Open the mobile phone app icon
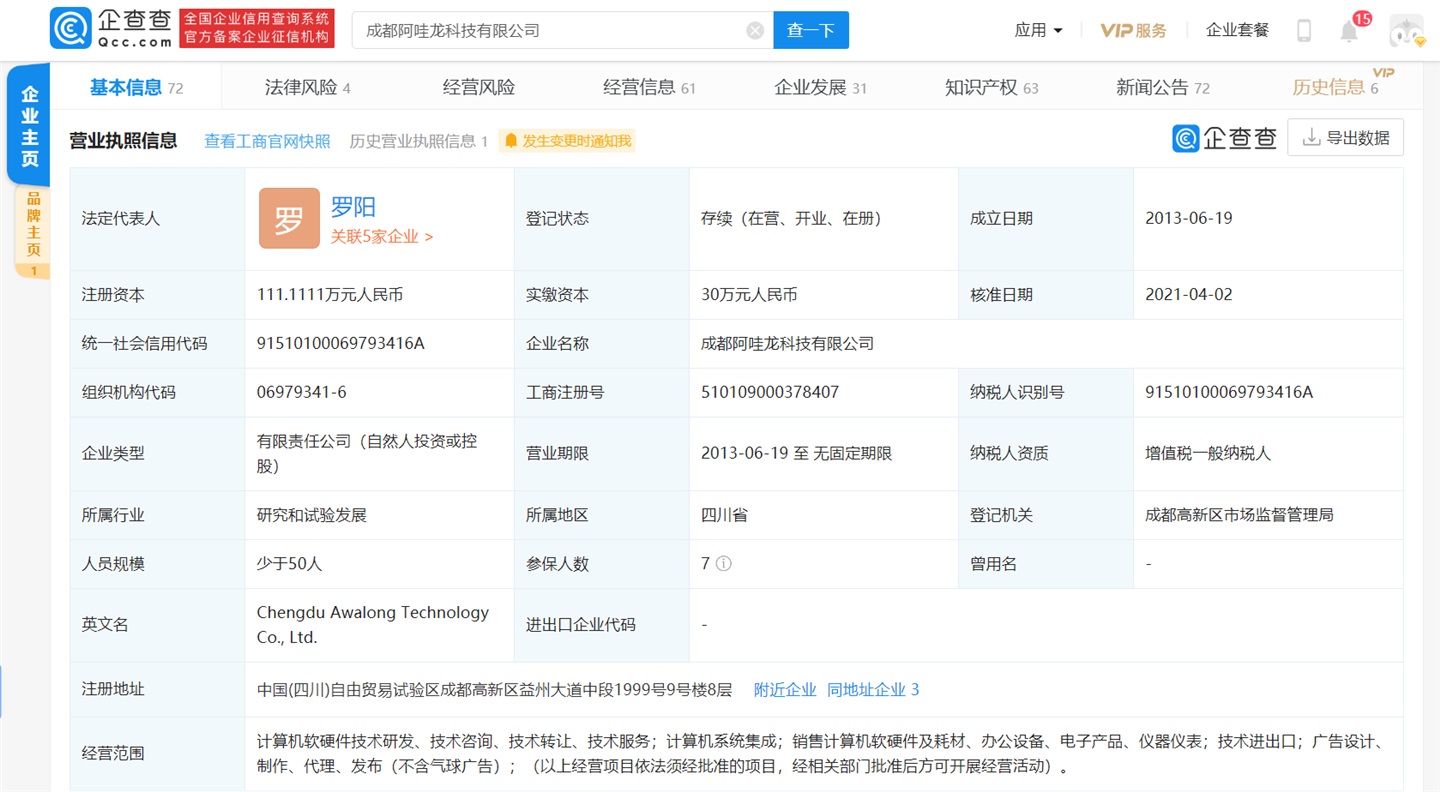This screenshot has height=792, width=1440. click(1304, 31)
